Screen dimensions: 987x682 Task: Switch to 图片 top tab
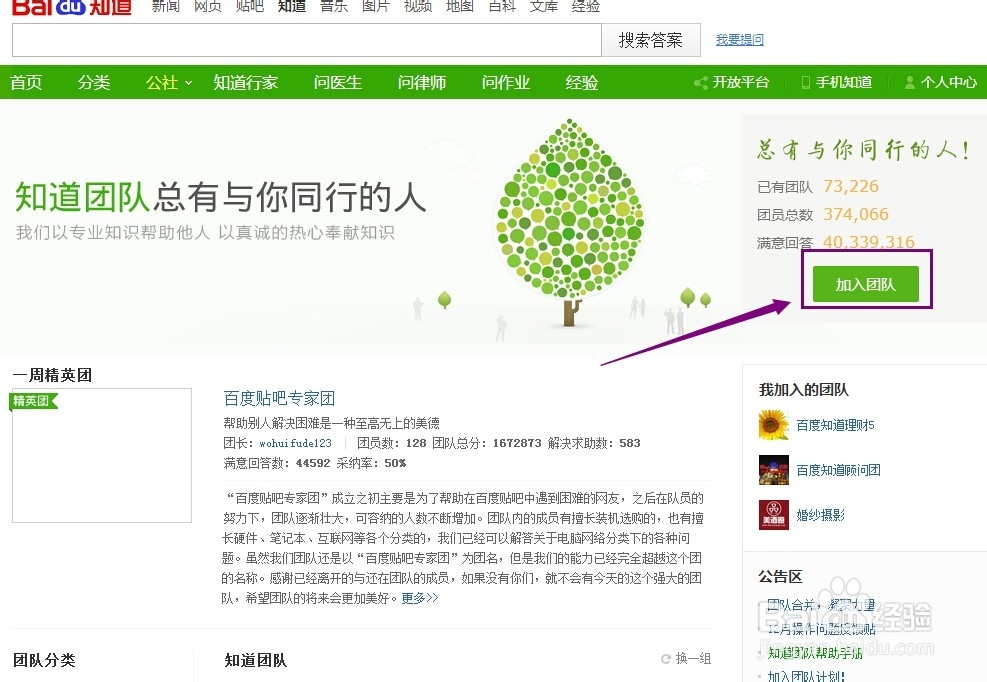point(376,6)
